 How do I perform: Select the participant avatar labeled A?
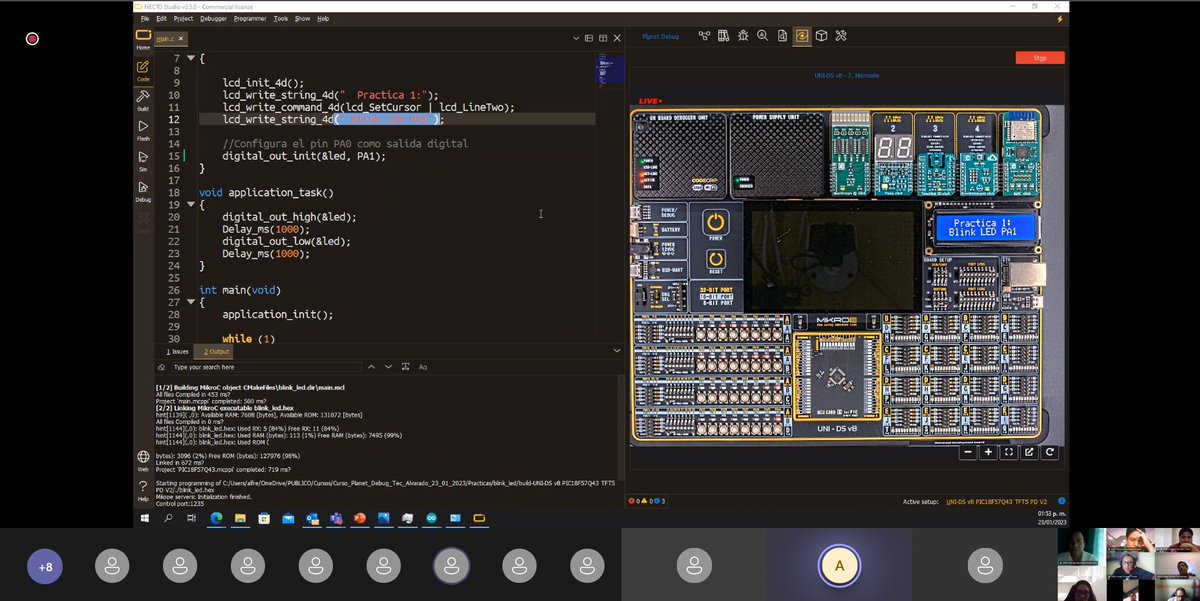point(839,567)
